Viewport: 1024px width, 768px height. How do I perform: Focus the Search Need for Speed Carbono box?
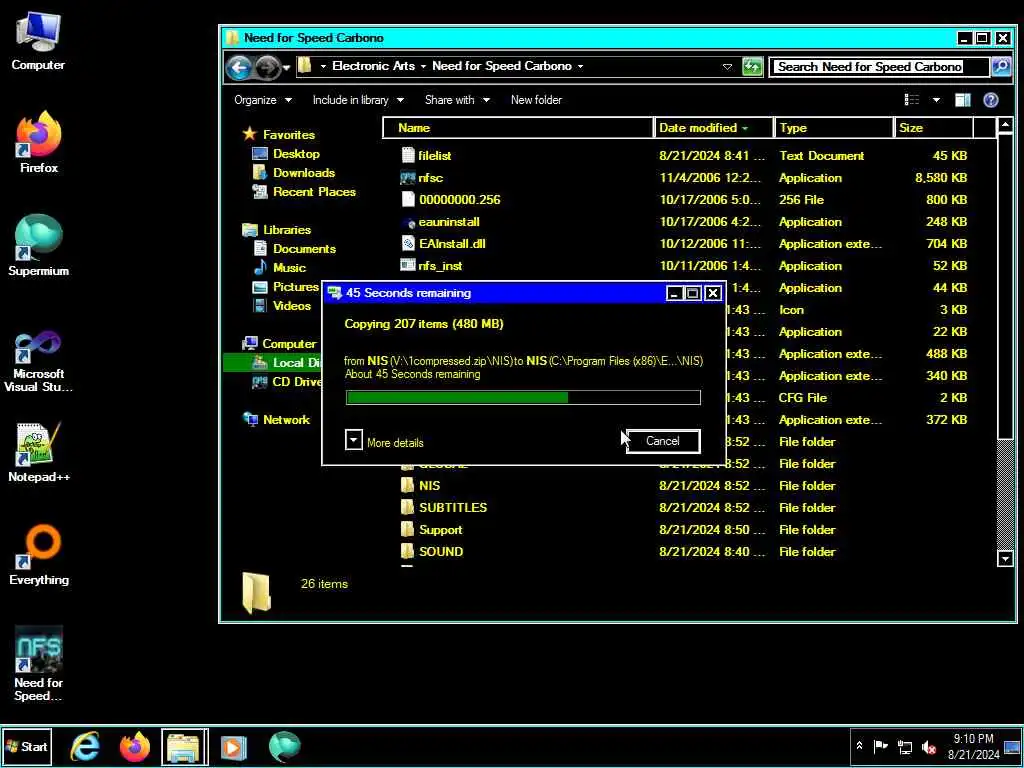tap(879, 67)
